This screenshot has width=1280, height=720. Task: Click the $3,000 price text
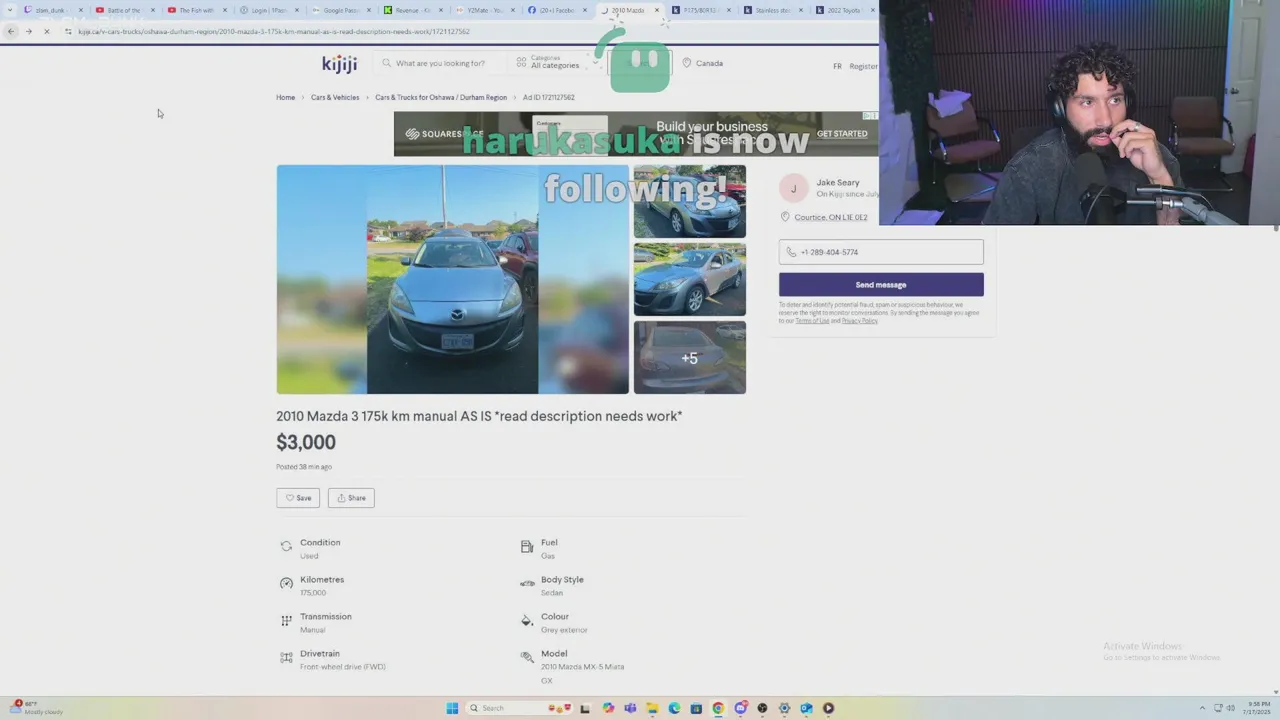[x=306, y=442]
